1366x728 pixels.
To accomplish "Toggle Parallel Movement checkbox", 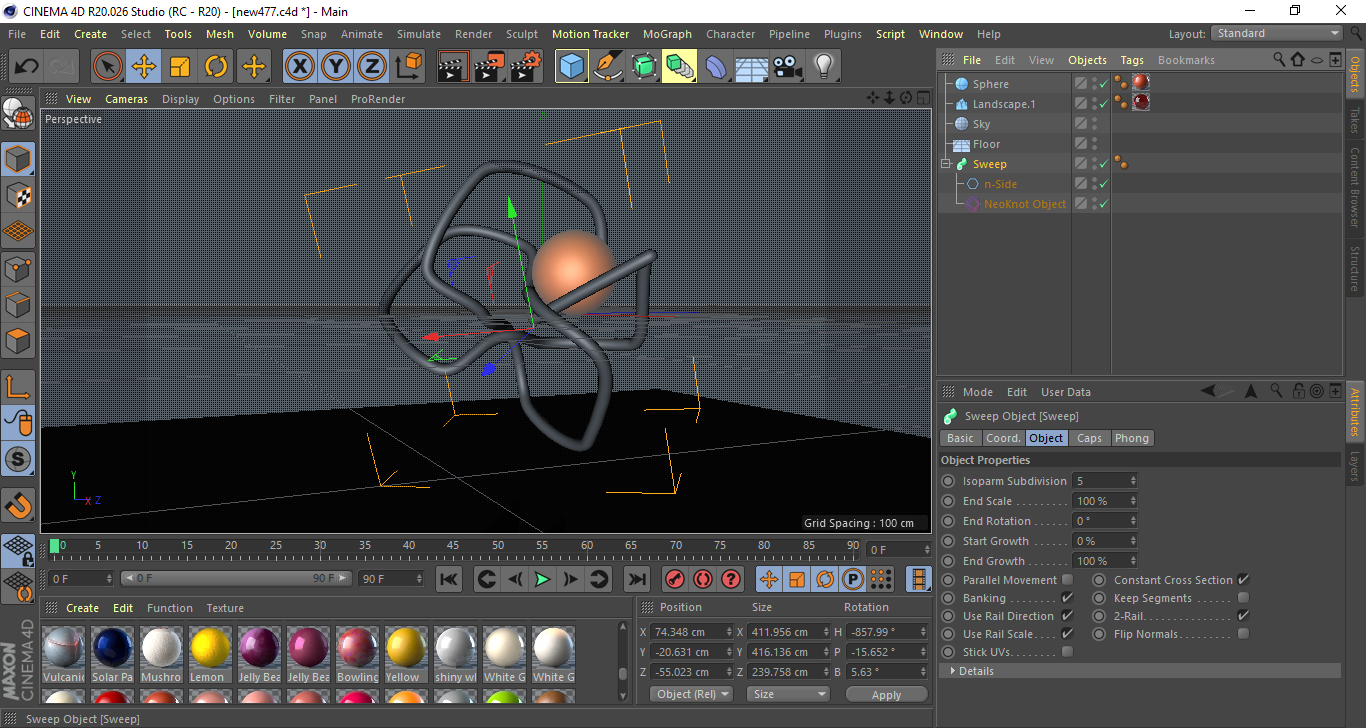I will coord(1067,580).
